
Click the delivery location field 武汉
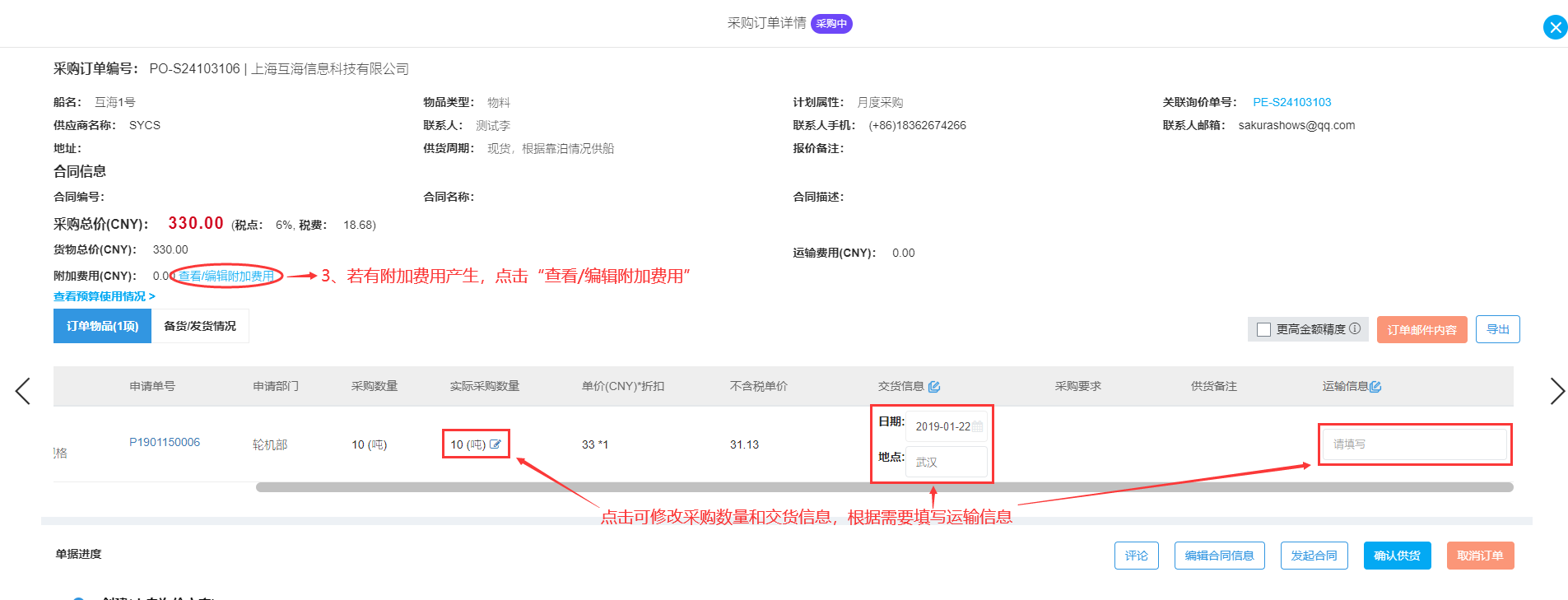[946, 462]
